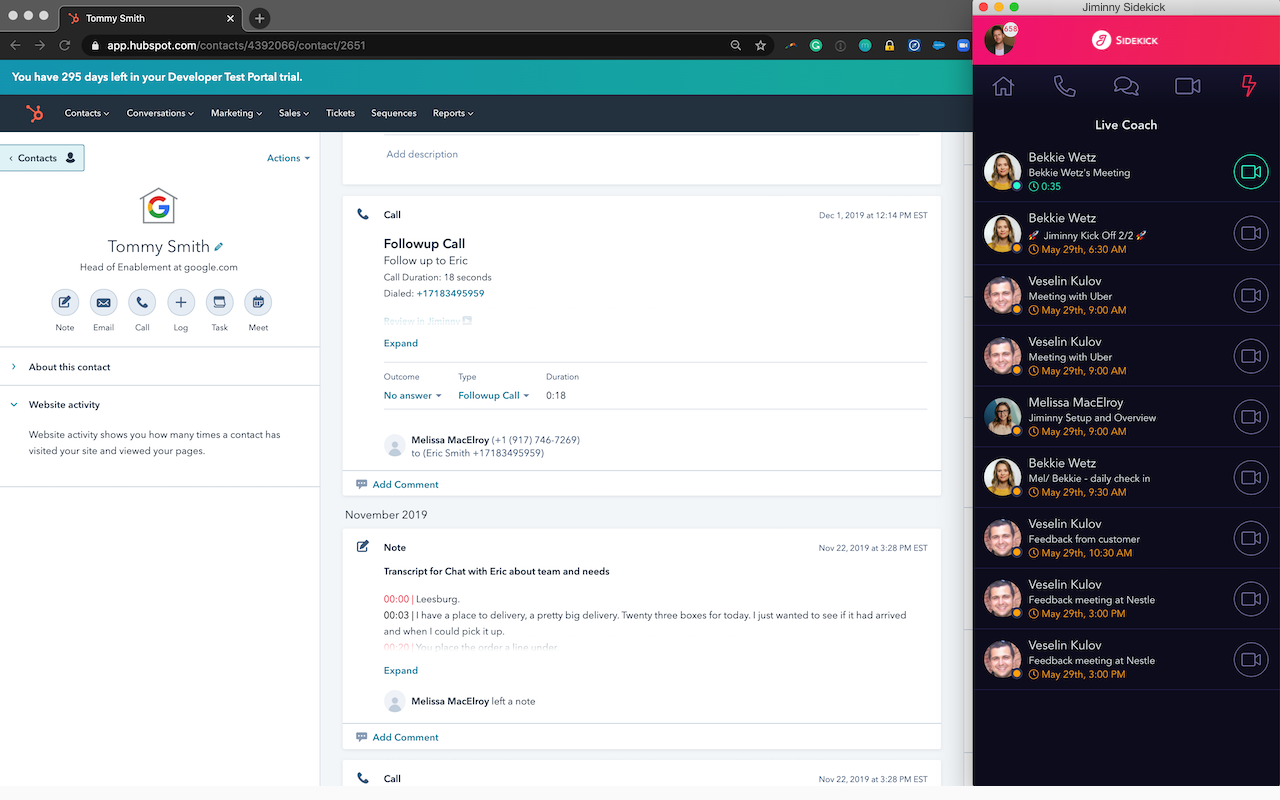Collapse the Website activity section

64,405
